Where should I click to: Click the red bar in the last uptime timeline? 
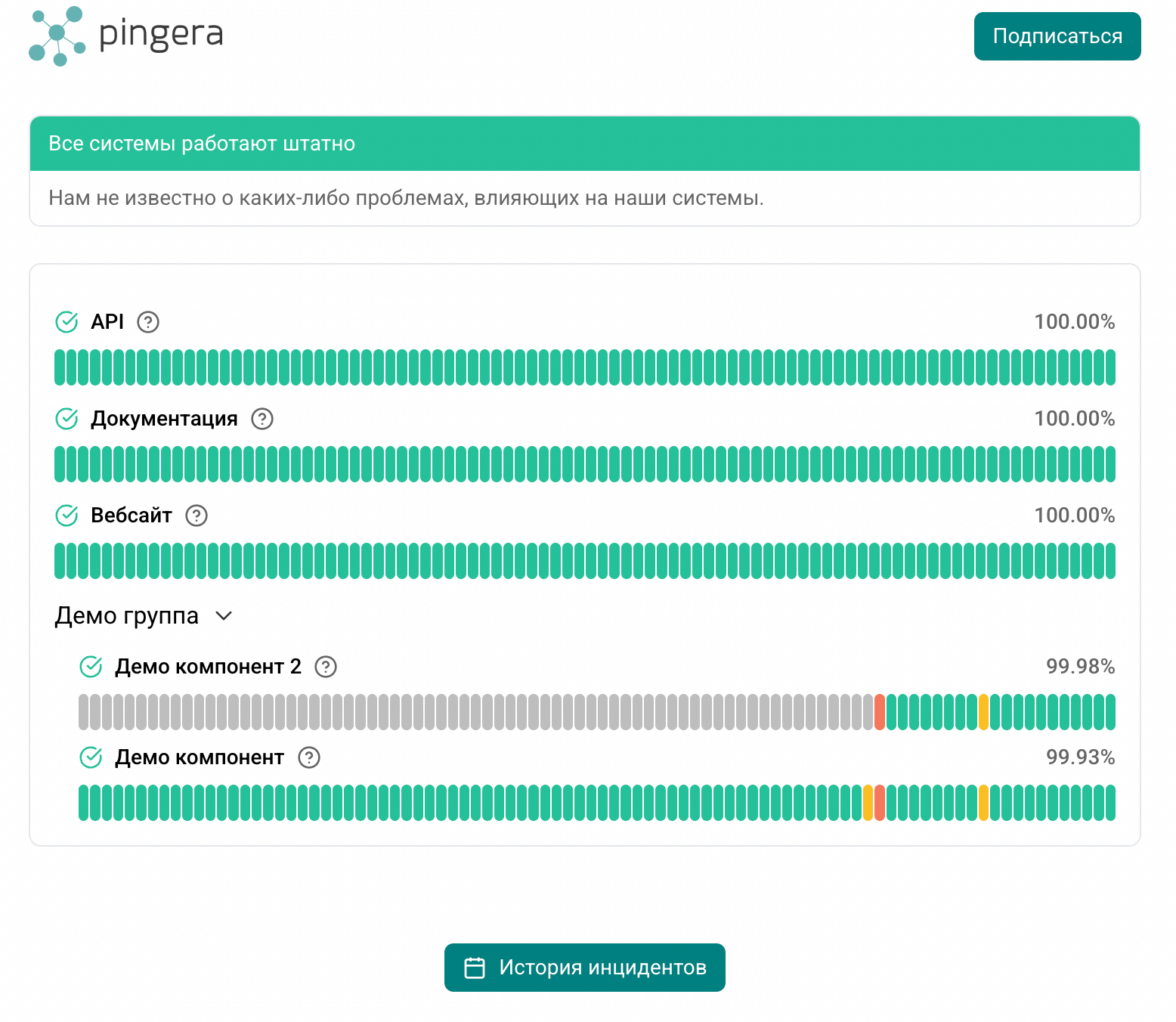880,803
